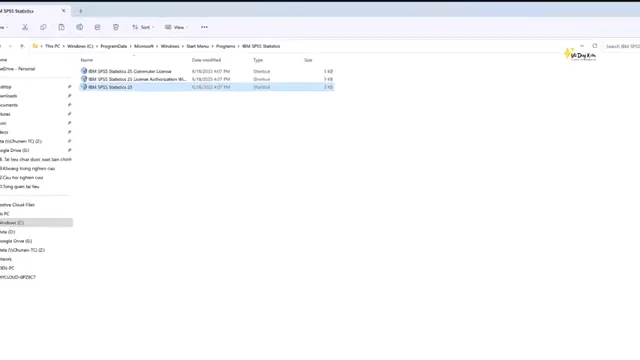Go up one folder with the up arrow
The width and height of the screenshot is (640, 360).
[22, 46]
